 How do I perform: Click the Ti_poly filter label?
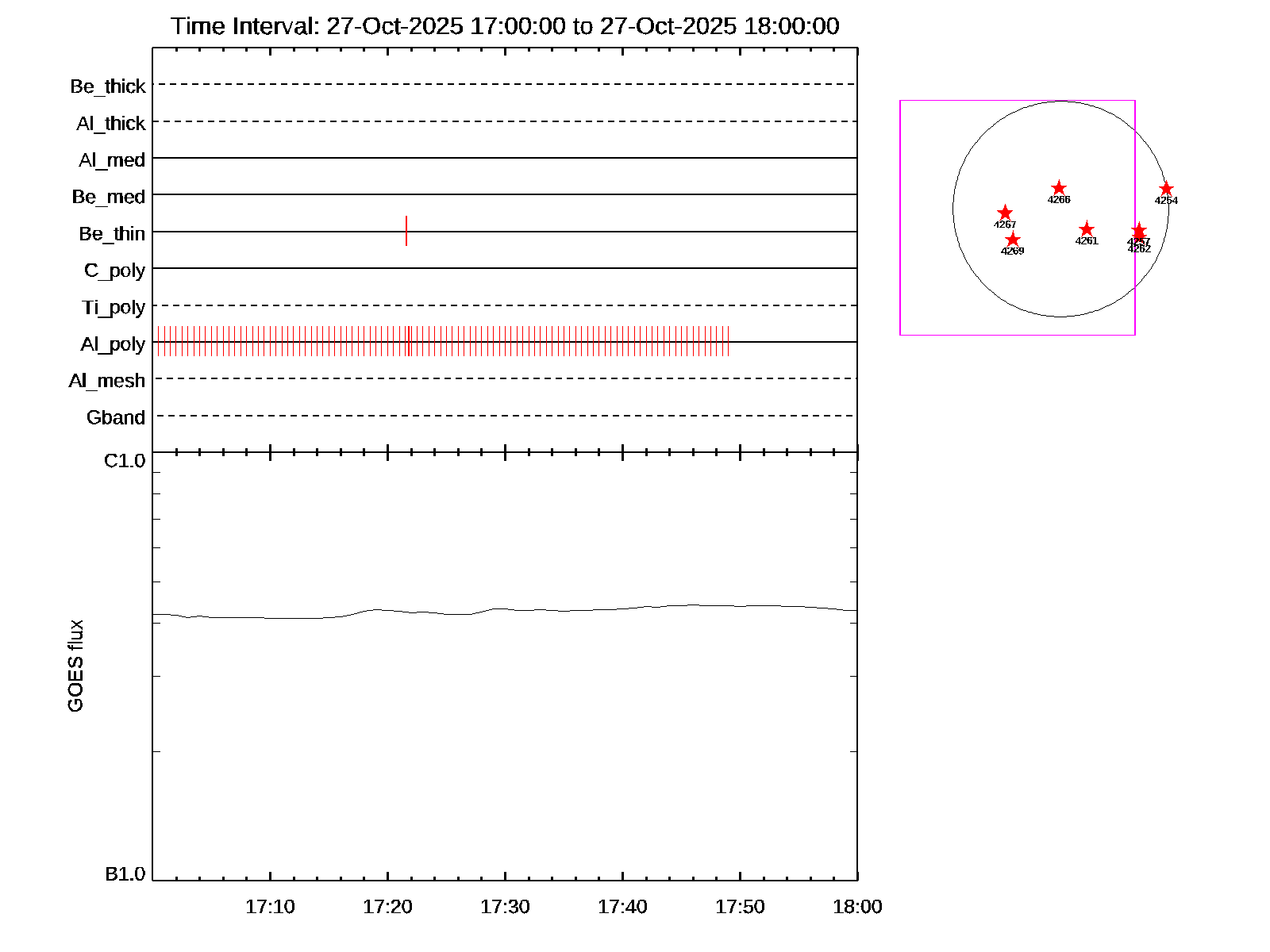point(114,308)
